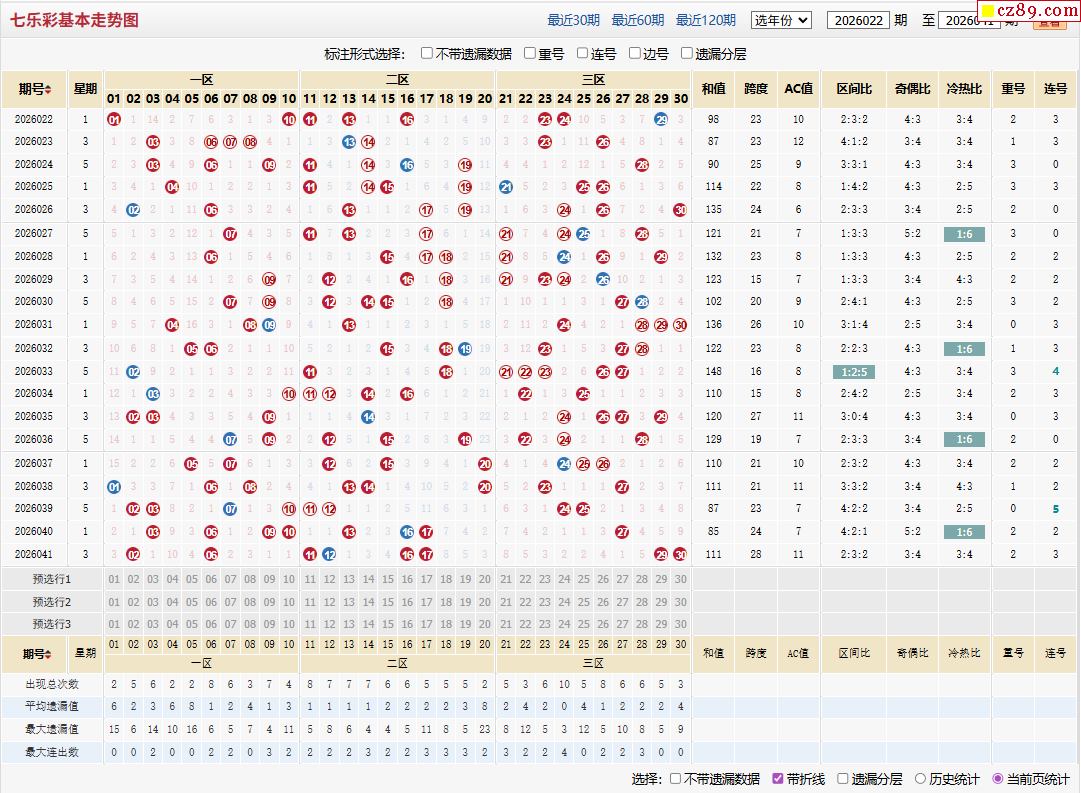
Task: Click red ball 20 in row 2026038
Action: 485,487
